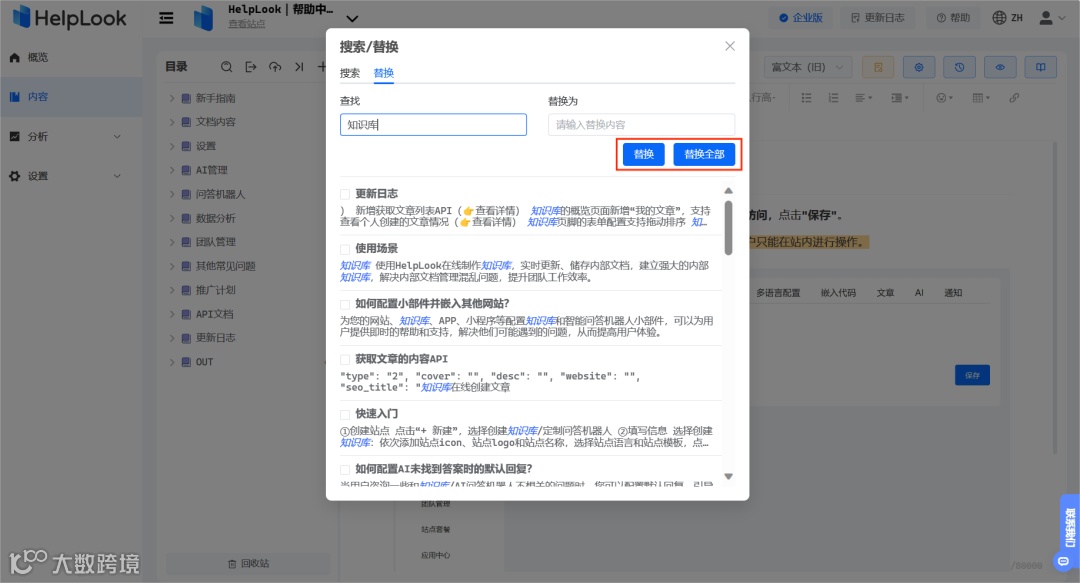Click inside the 替换为 input field

(640, 124)
